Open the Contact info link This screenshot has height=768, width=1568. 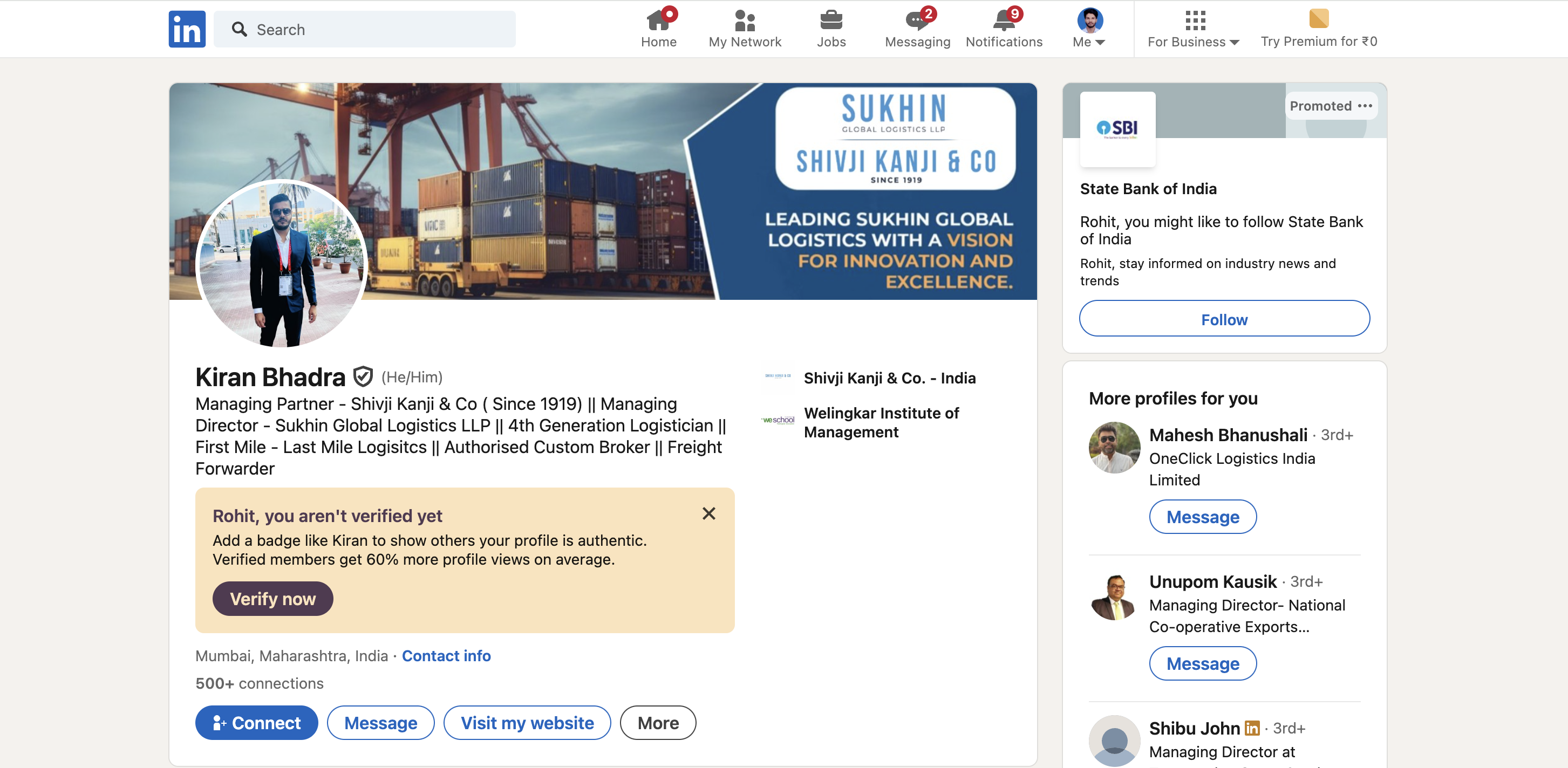tap(446, 655)
